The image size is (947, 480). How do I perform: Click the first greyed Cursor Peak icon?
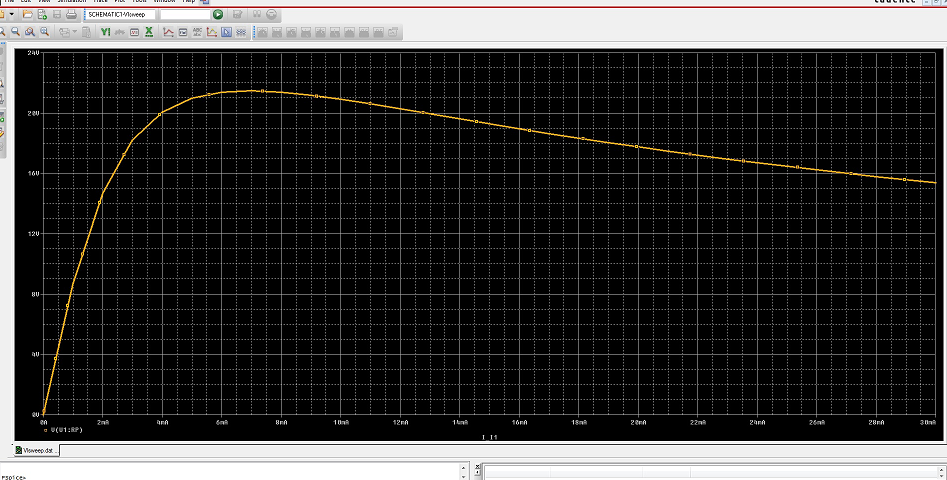[263, 32]
